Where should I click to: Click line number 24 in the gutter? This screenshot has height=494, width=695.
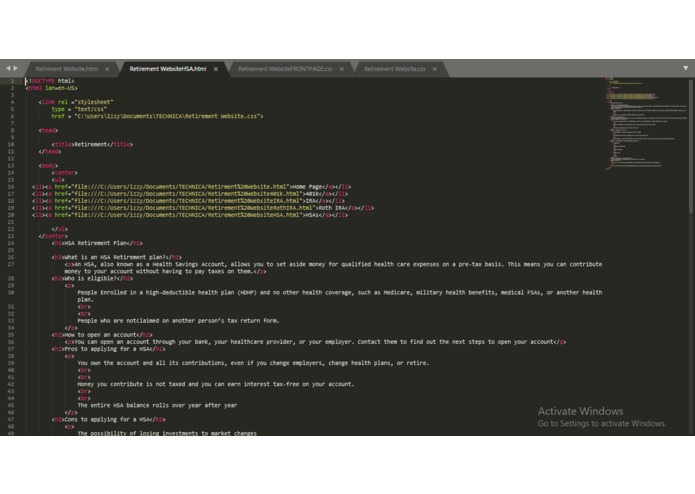tap(11, 244)
